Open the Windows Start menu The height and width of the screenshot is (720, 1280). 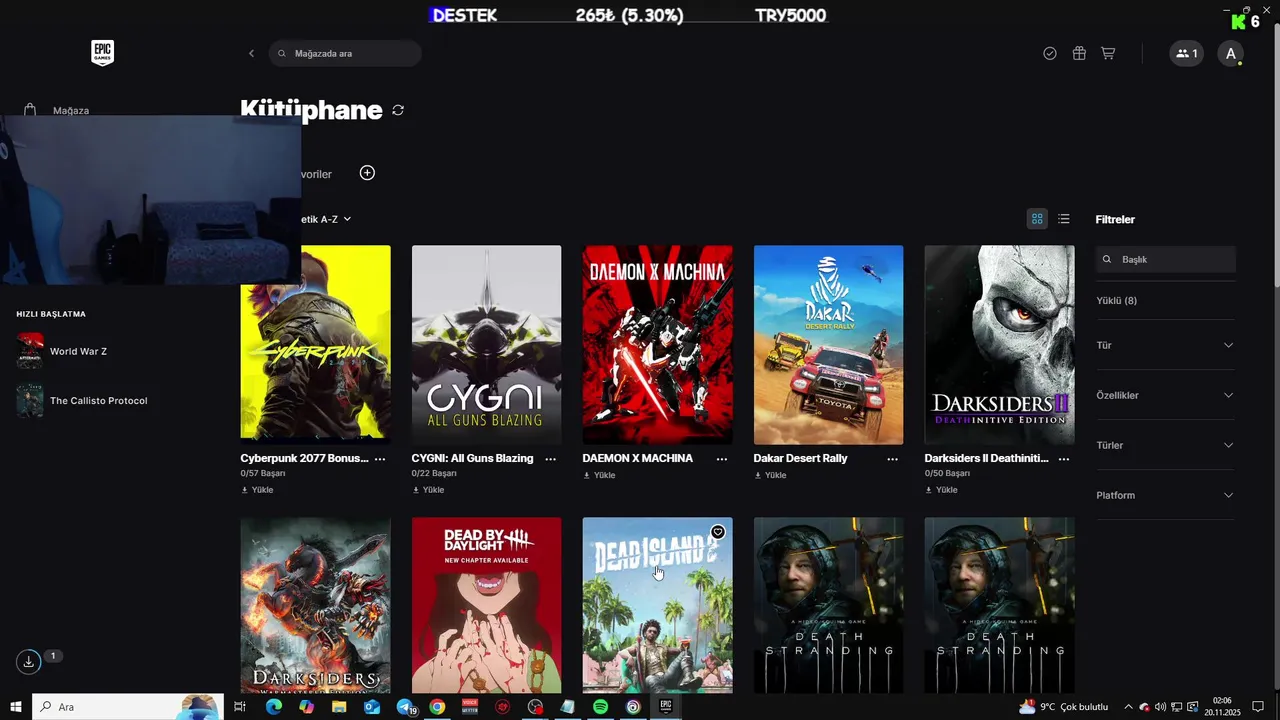pyautogui.click(x=16, y=707)
